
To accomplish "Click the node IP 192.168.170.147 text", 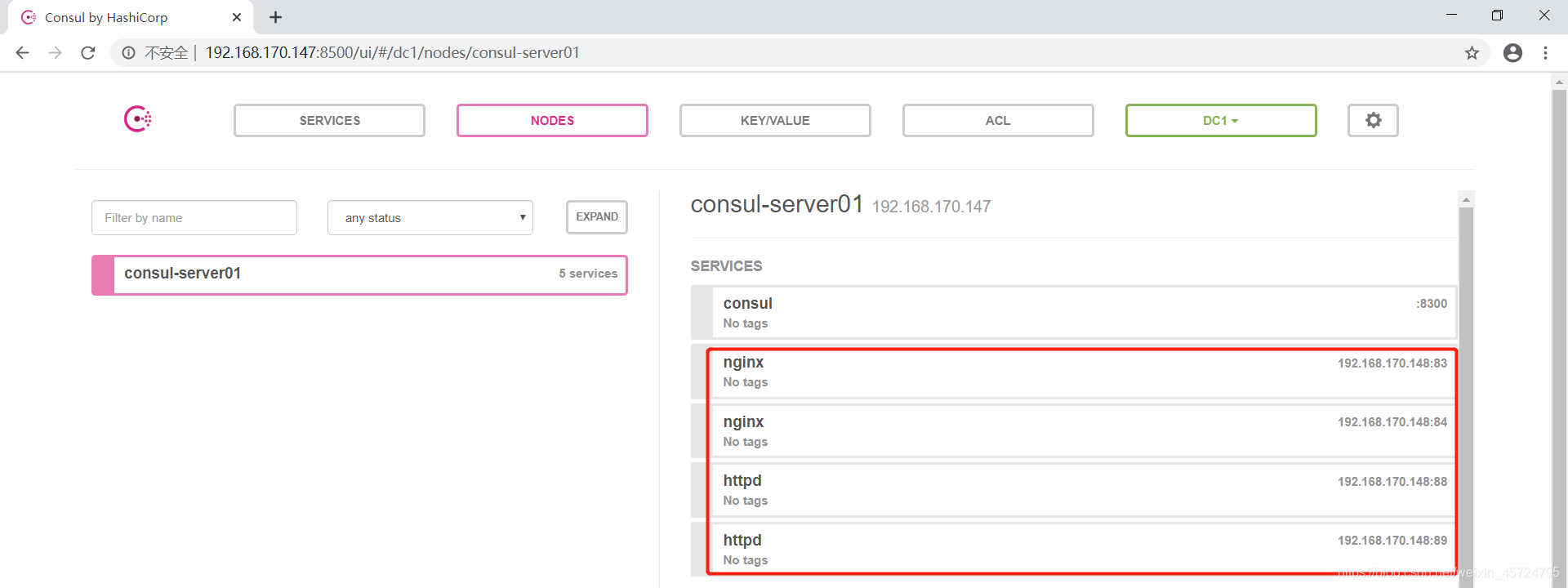I will coord(931,207).
